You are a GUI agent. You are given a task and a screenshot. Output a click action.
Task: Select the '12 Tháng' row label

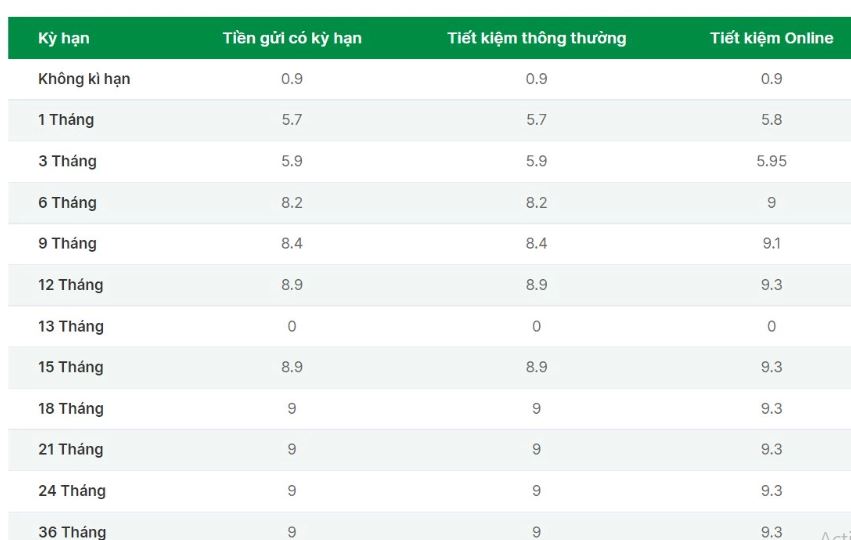coord(71,285)
